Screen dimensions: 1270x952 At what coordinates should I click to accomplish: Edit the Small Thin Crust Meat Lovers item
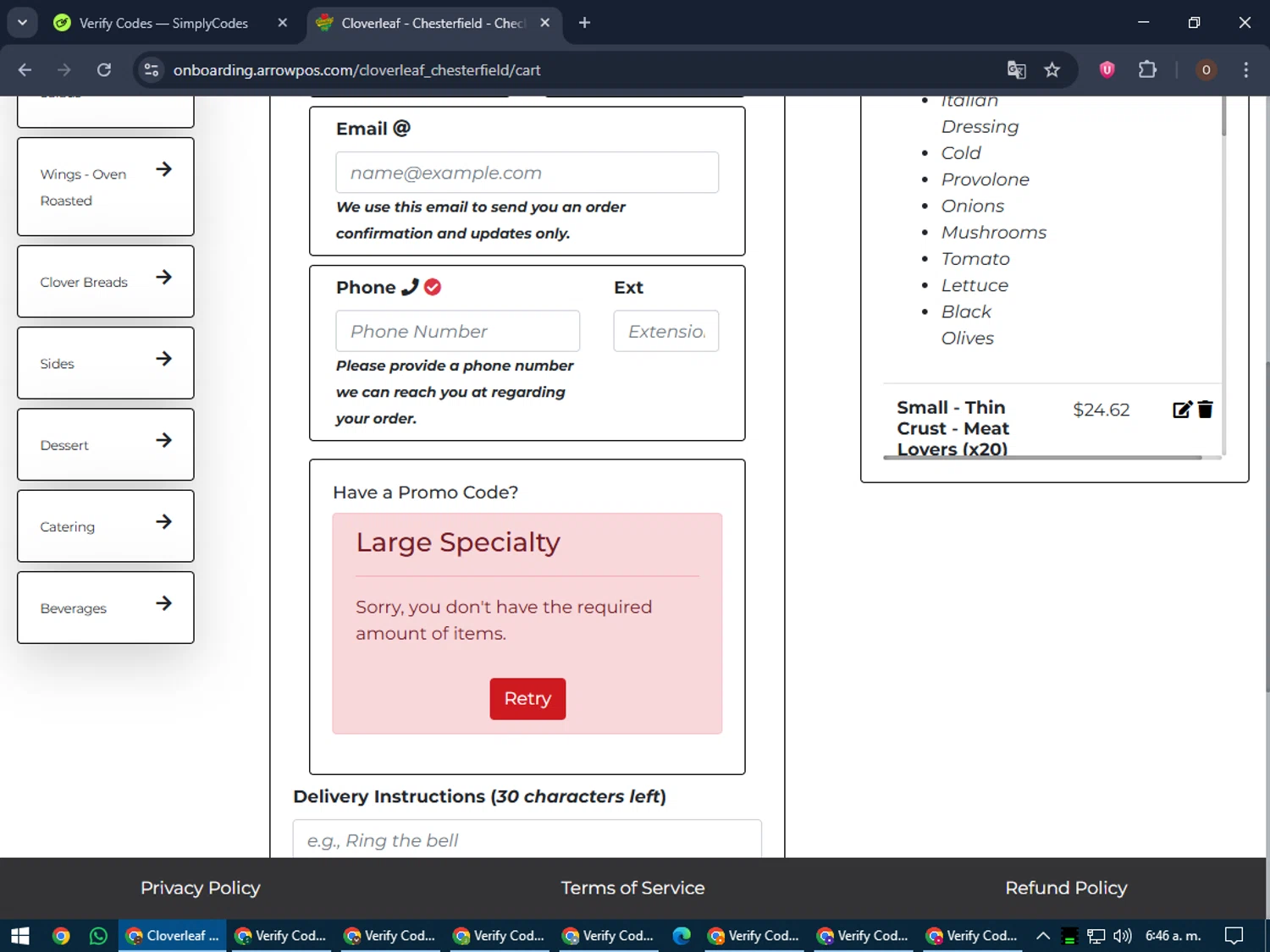click(x=1182, y=410)
